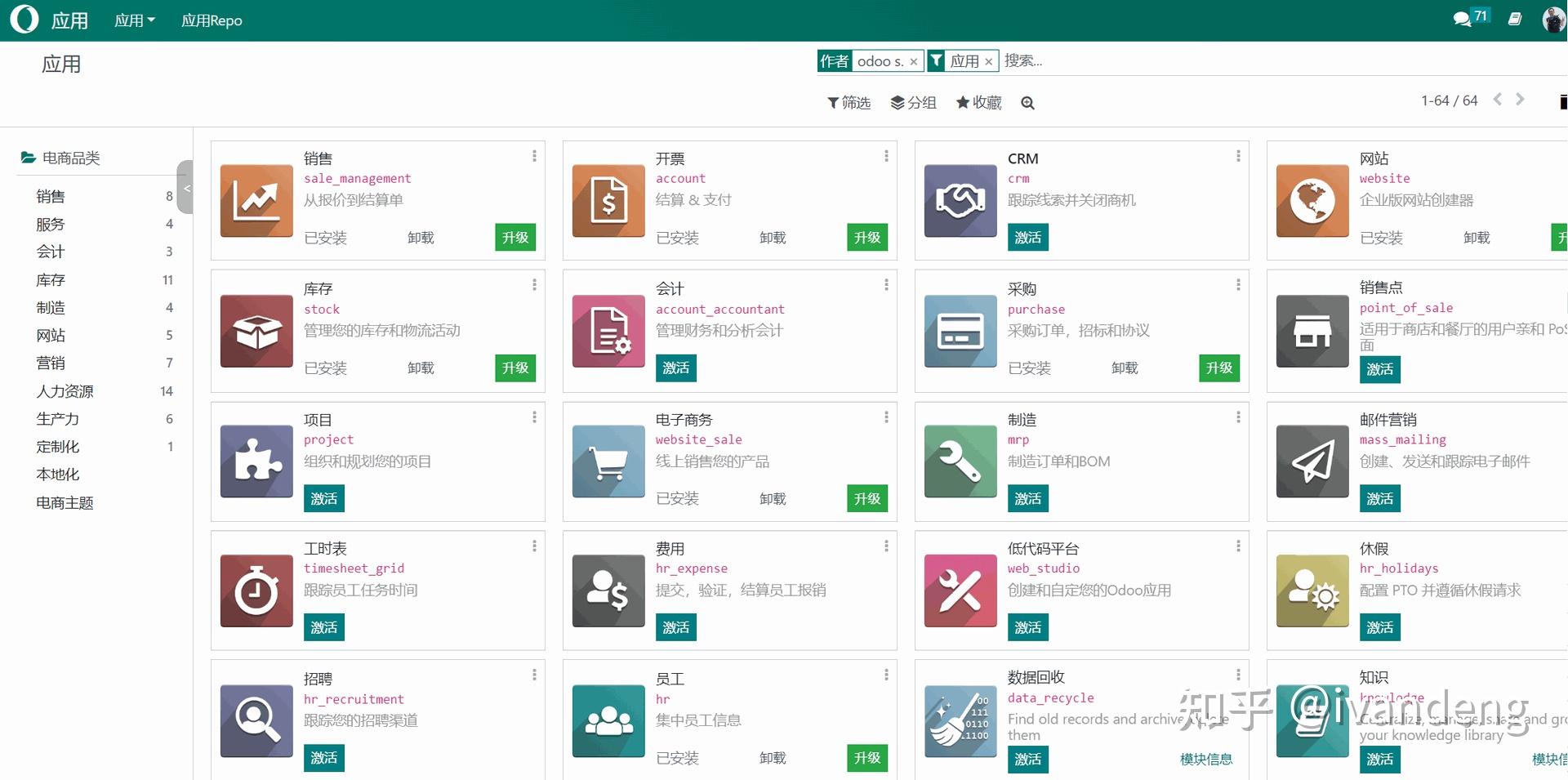Click the Sales app chart icon
This screenshot has width=1568, height=780.
(x=256, y=200)
